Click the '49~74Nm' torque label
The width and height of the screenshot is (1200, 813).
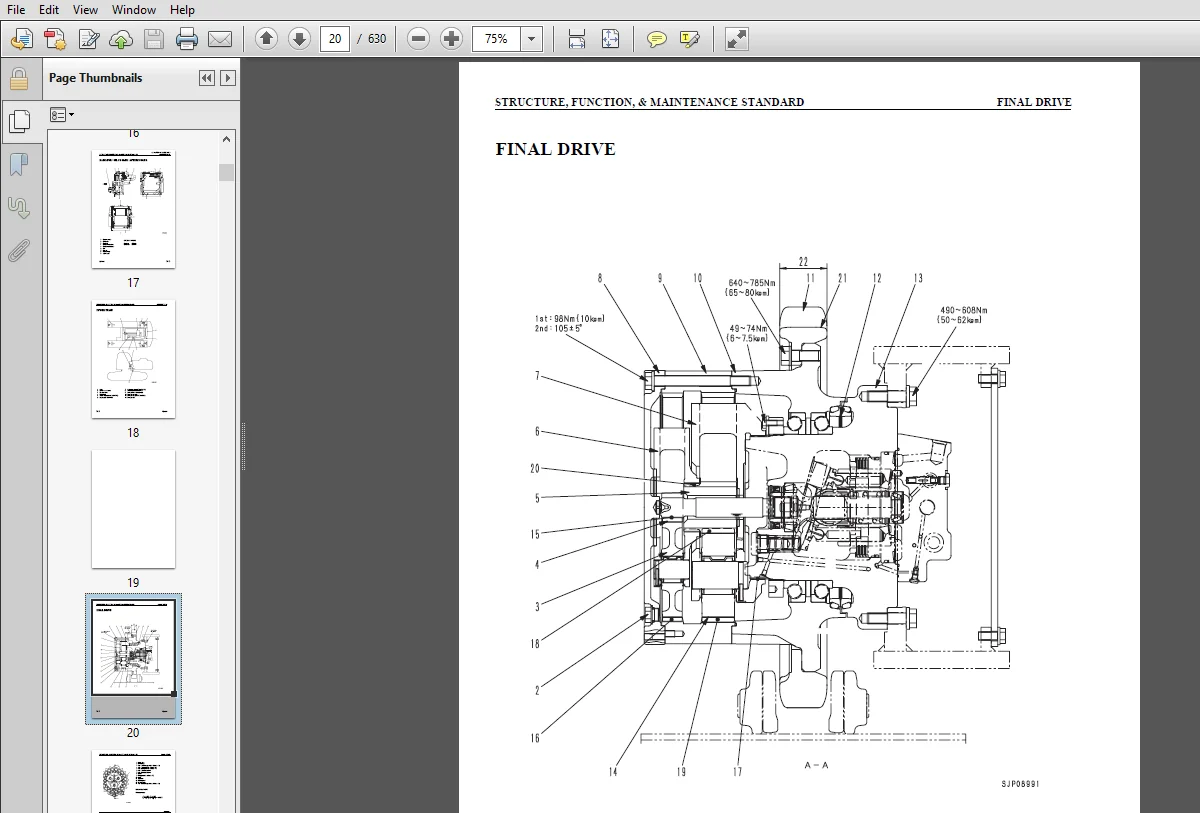click(x=748, y=328)
